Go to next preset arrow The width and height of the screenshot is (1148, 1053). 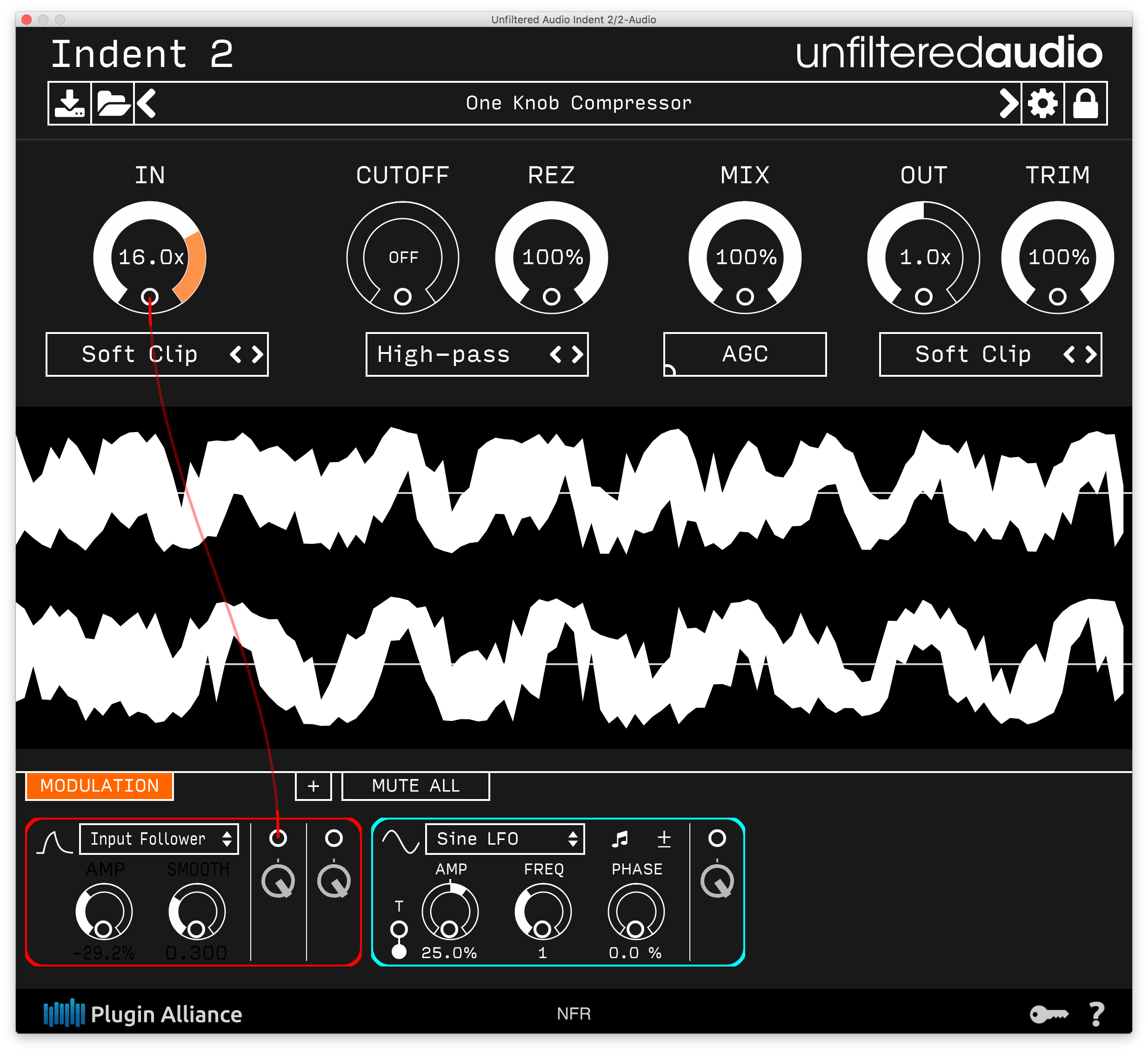1008,103
